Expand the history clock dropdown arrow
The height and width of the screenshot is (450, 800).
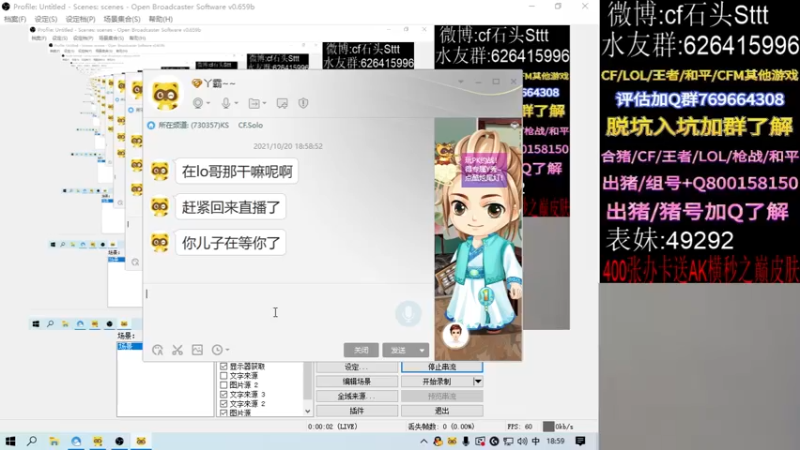[228, 350]
